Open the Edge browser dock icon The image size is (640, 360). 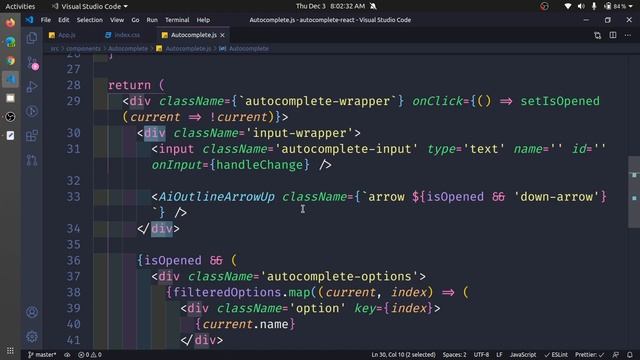(x=10, y=42)
